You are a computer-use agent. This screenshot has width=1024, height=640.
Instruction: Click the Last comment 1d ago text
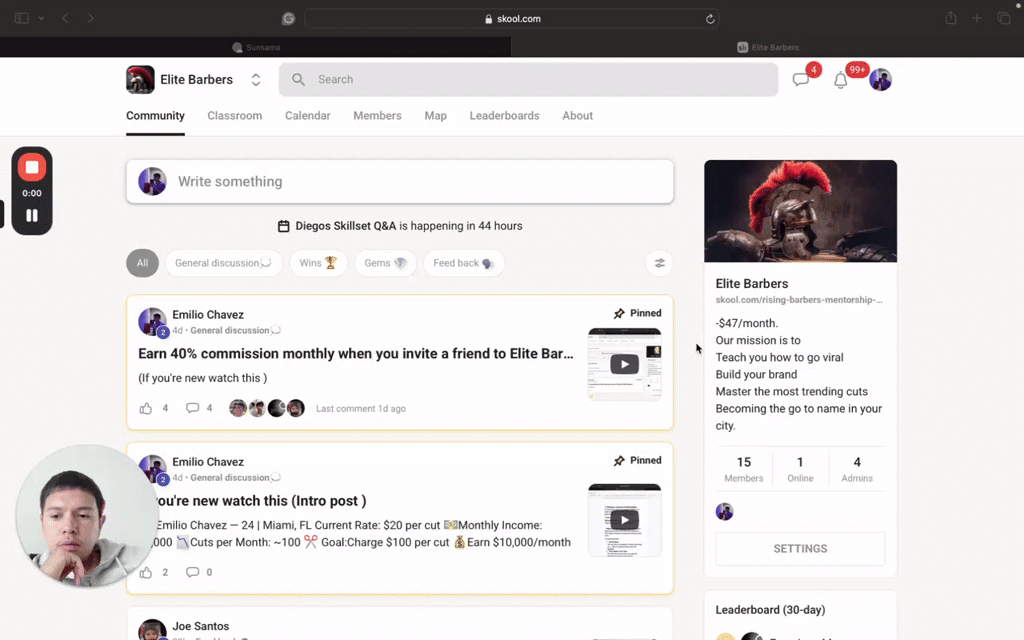pos(360,409)
